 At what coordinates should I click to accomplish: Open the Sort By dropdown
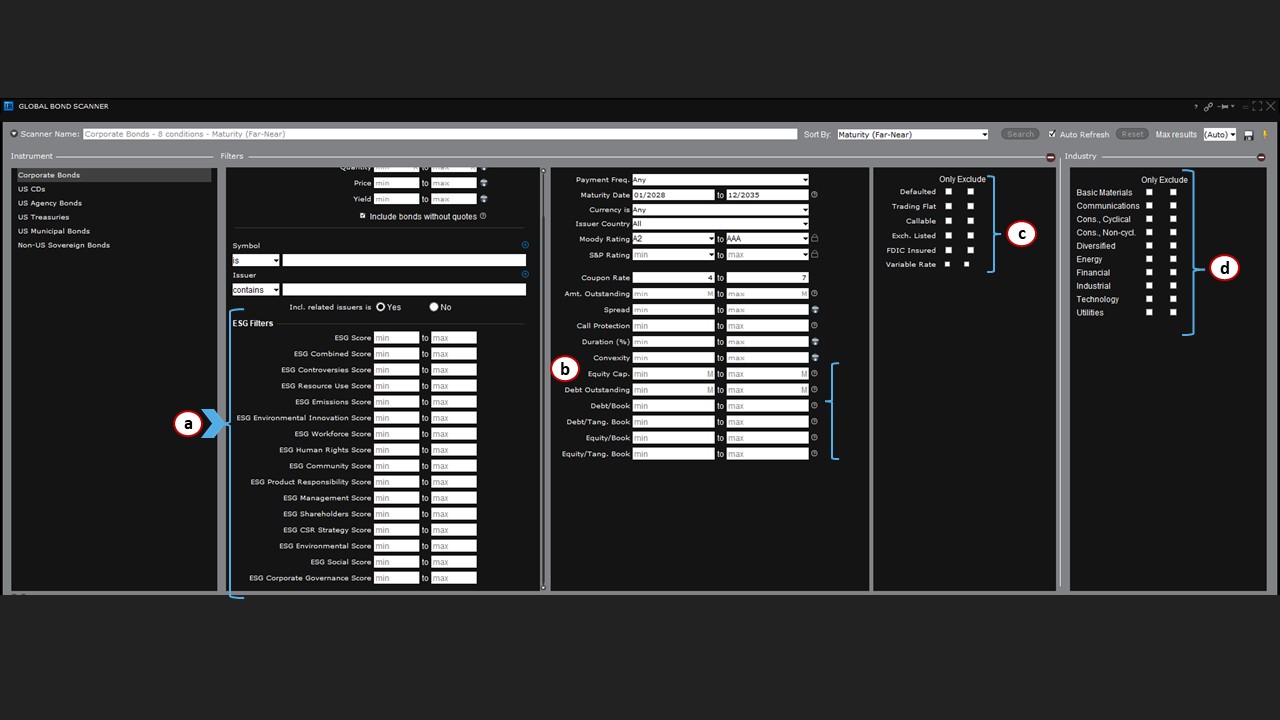pyautogui.click(x=912, y=134)
